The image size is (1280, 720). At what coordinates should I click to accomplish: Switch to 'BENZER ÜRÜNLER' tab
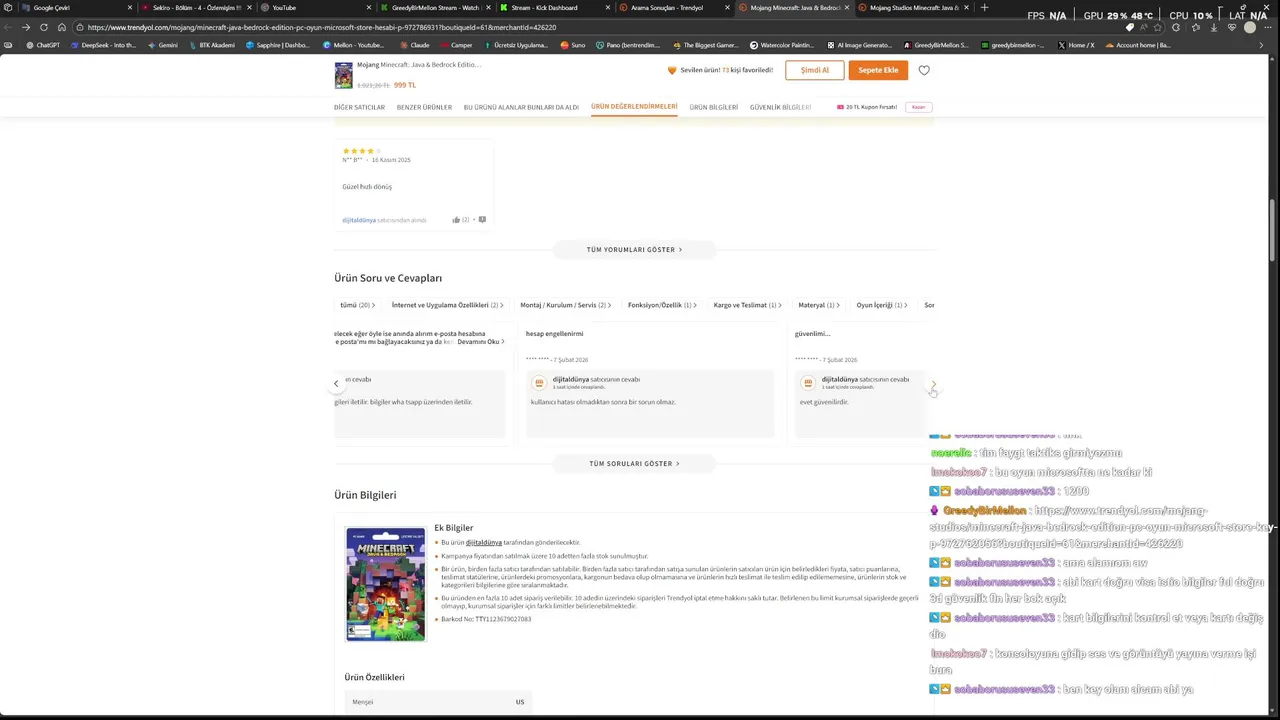(x=424, y=107)
